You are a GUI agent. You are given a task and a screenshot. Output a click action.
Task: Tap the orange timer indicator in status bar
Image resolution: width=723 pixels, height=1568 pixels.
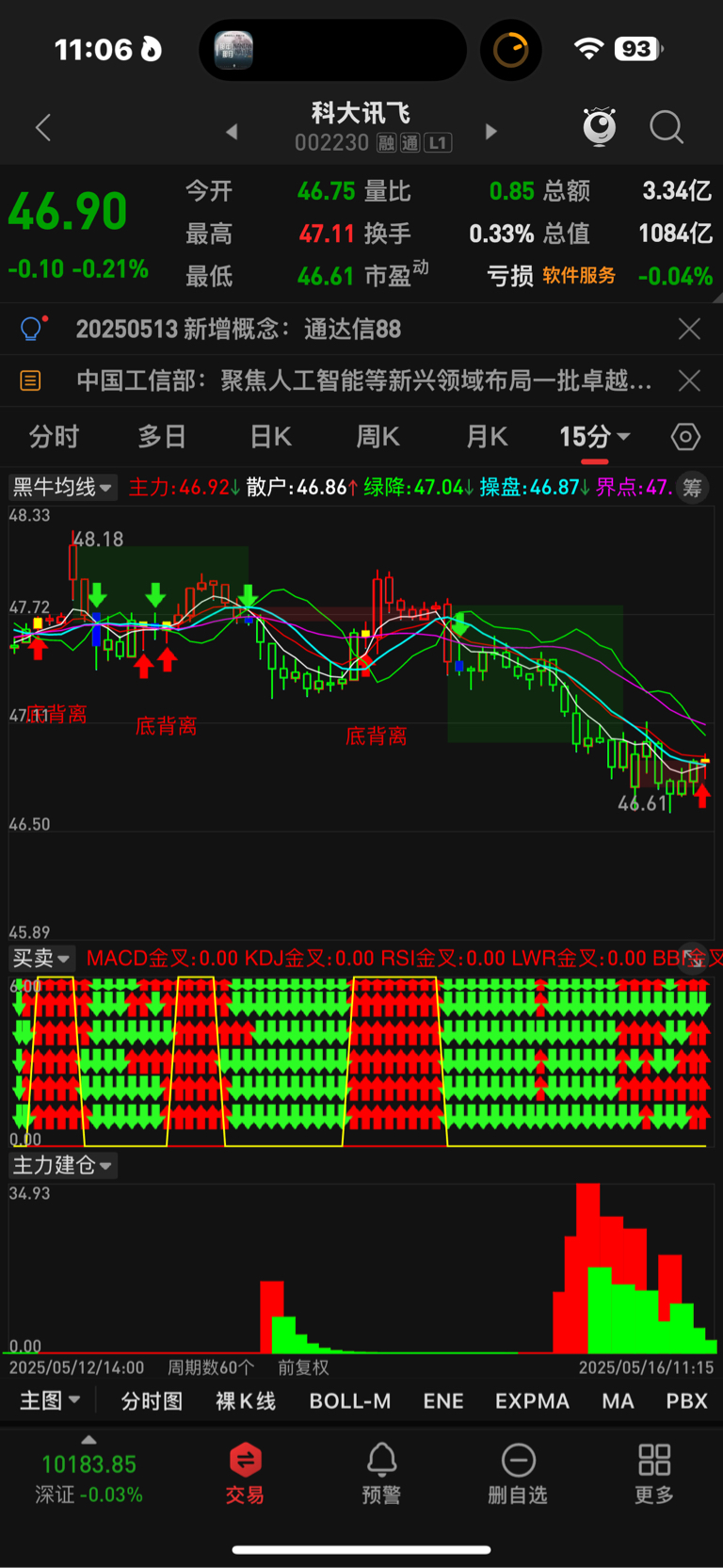coord(511,50)
